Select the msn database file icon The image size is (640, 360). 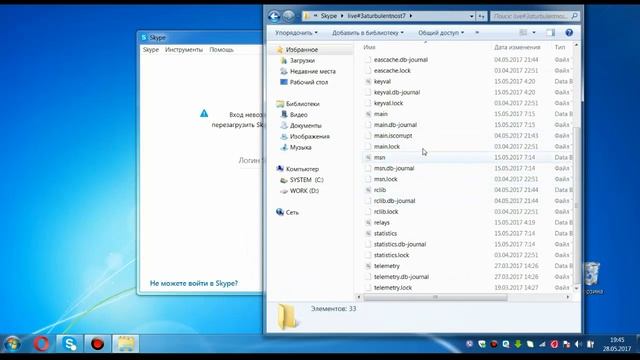(368, 158)
